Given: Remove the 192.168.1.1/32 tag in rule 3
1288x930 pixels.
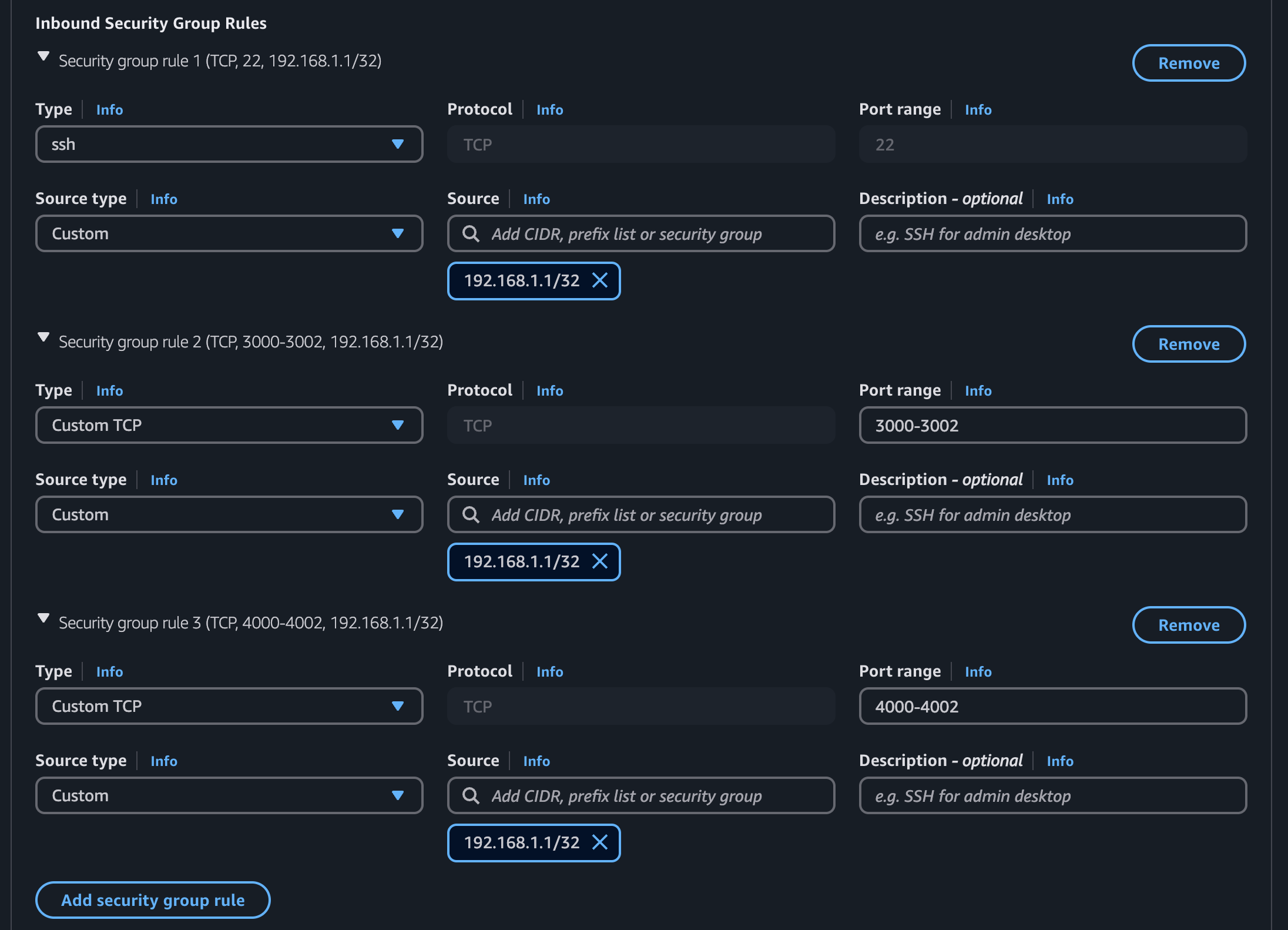Looking at the screenshot, I should [601, 842].
